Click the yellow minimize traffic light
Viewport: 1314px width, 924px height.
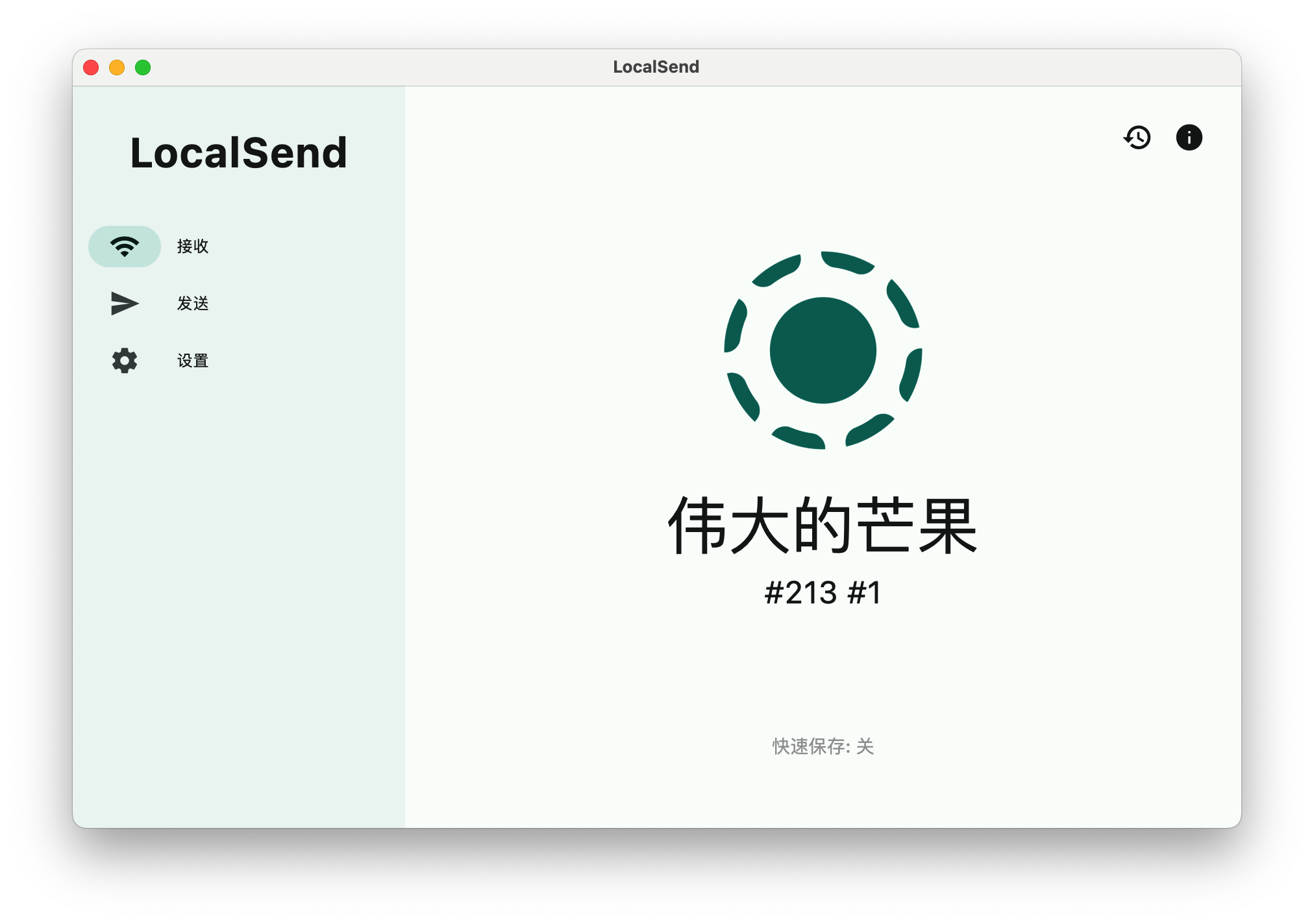point(117,67)
